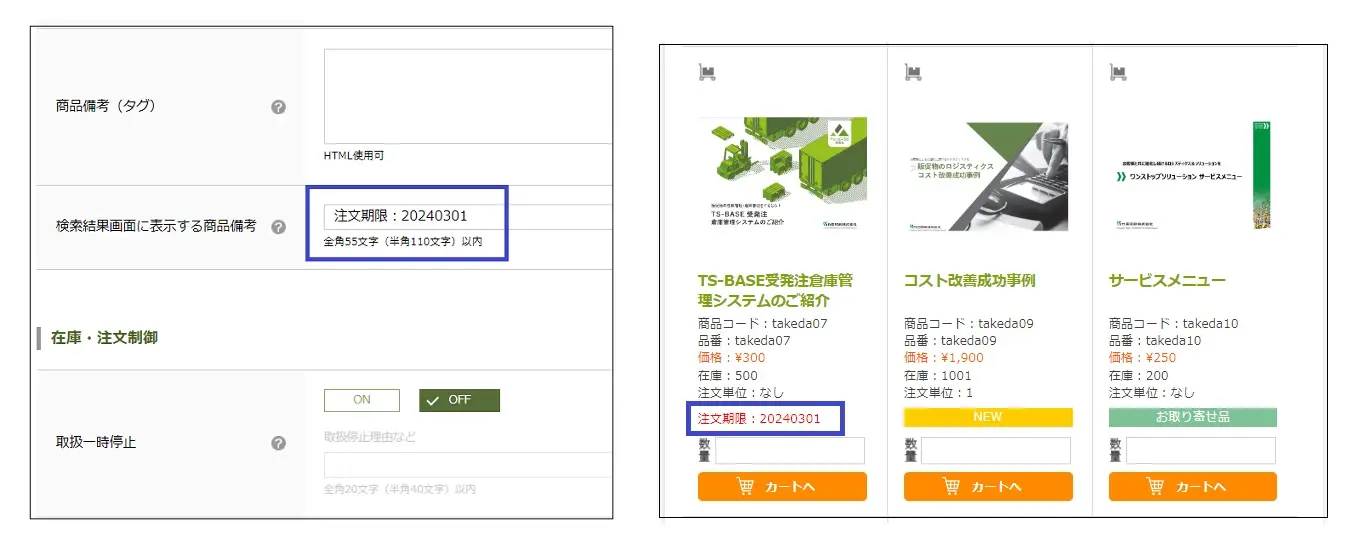
Task: Set 取扱一時停止 to OFF
Action: (459, 400)
